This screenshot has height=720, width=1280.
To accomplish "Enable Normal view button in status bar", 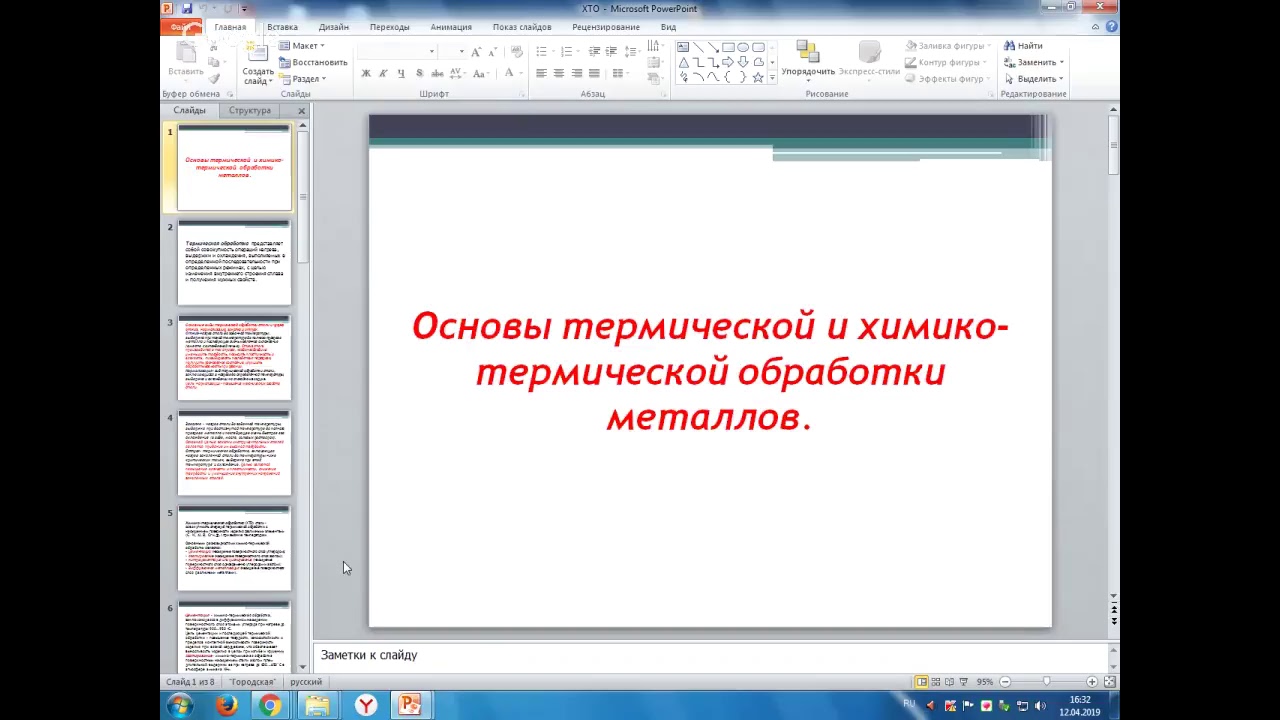I will (x=922, y=682).
